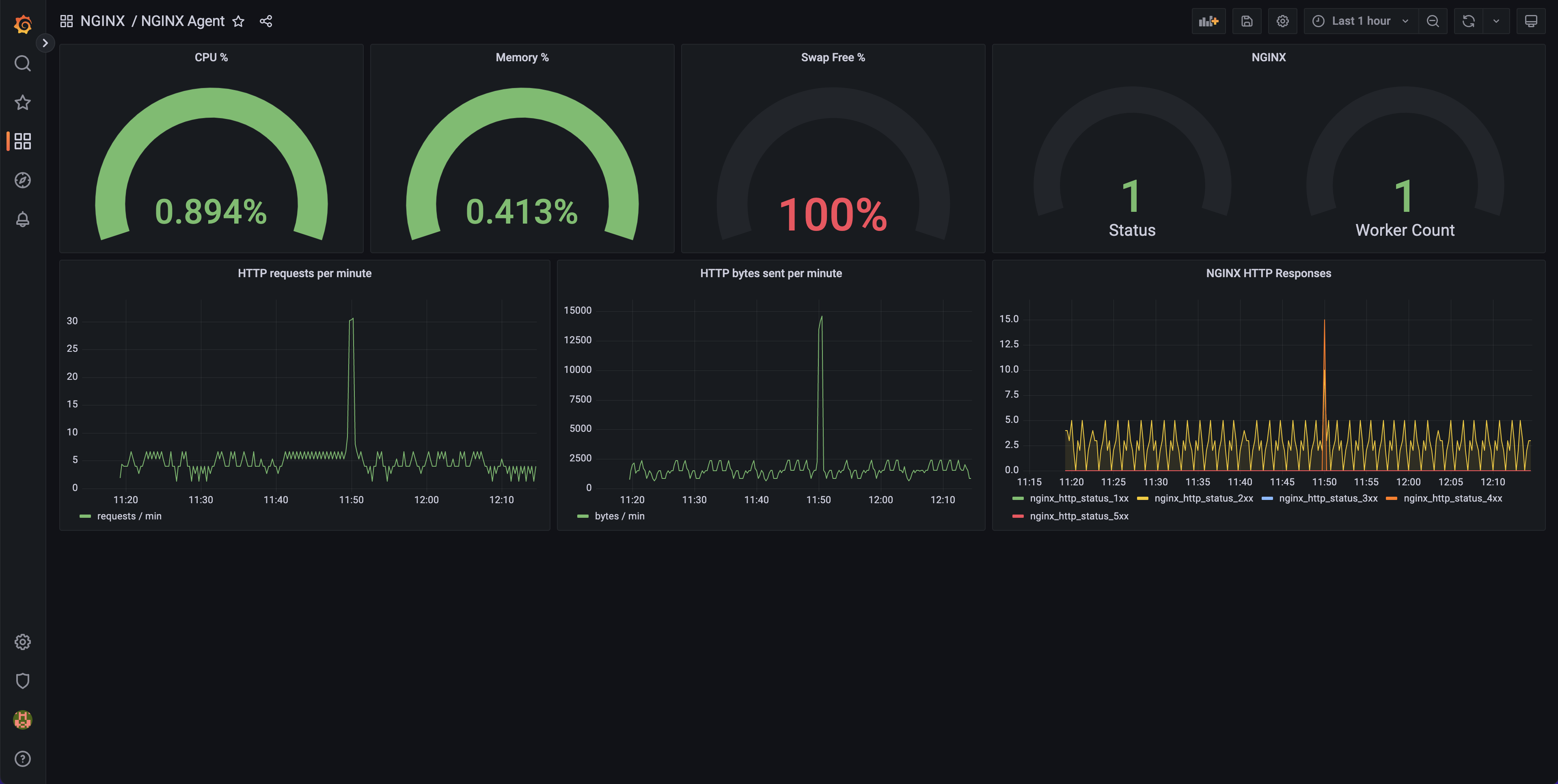Click the CPU gauge value 0.894%
1558x784 pixels.
(x=211, y=211)
